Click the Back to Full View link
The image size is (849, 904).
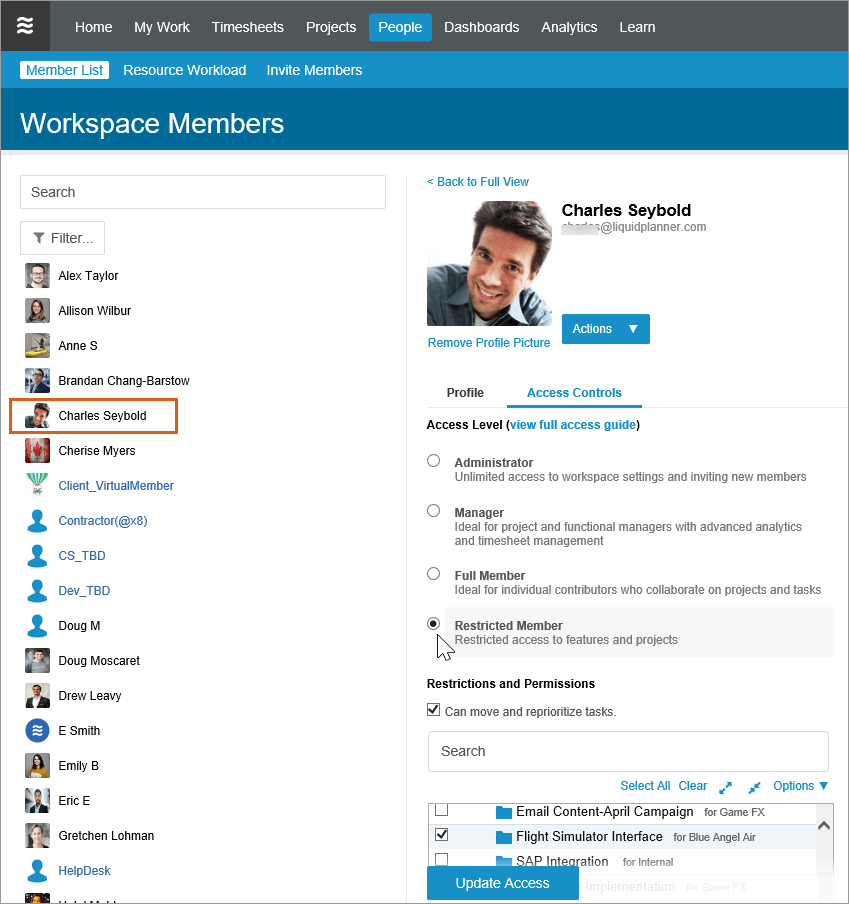tap(478, 182)
